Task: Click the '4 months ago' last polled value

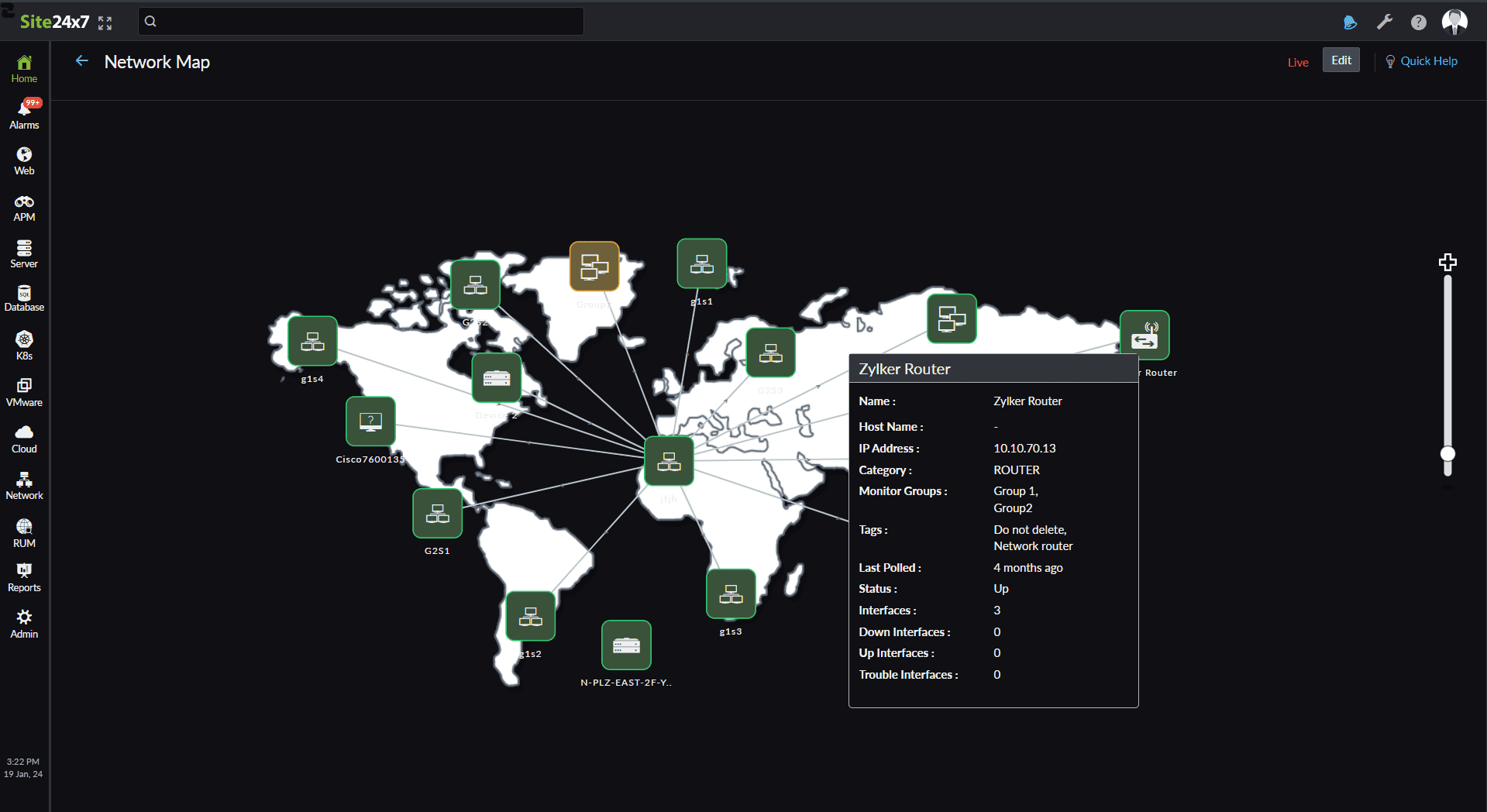Action: [x=1028, y=568]
